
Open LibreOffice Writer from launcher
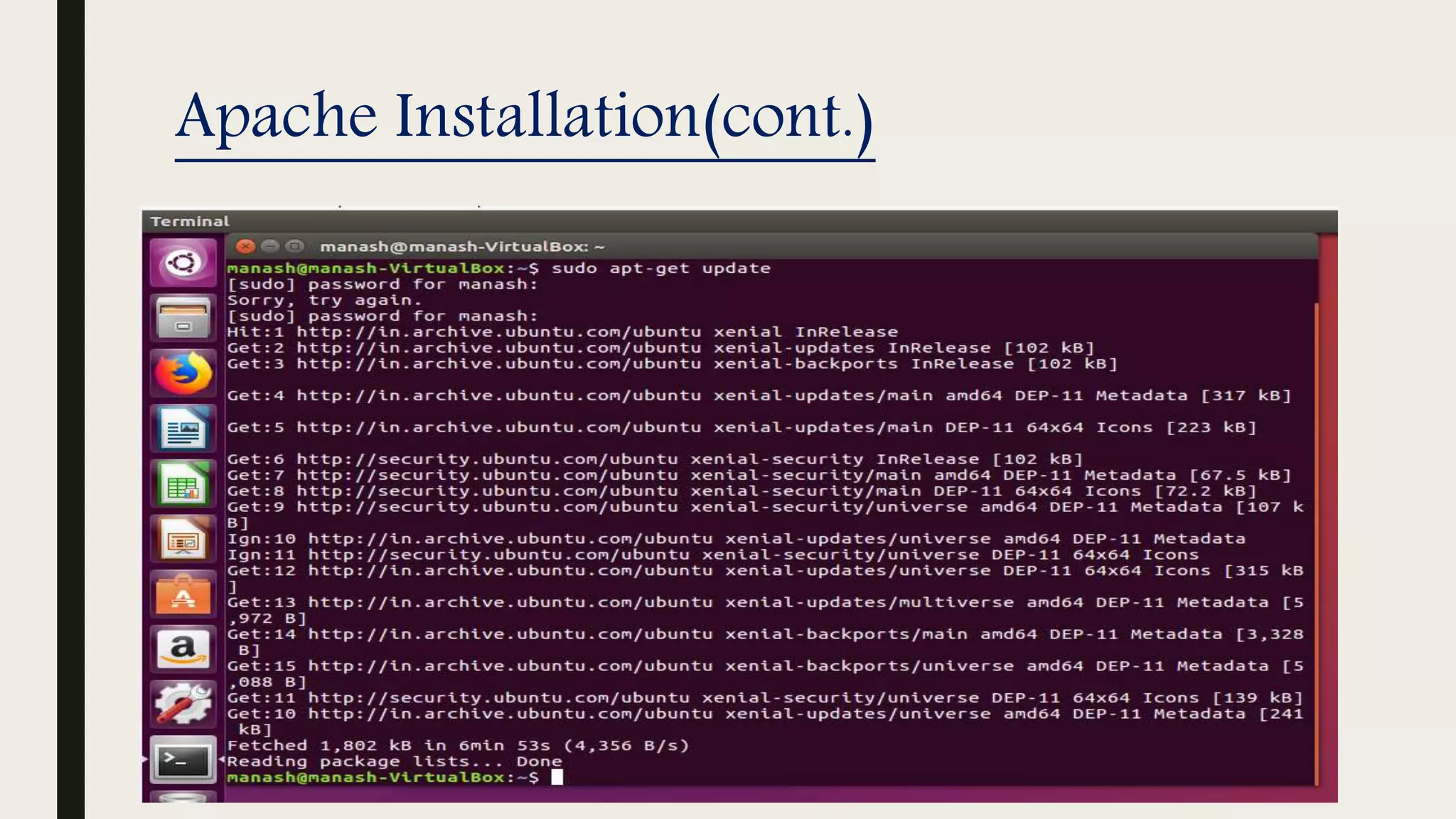click(x=183, y=429)
